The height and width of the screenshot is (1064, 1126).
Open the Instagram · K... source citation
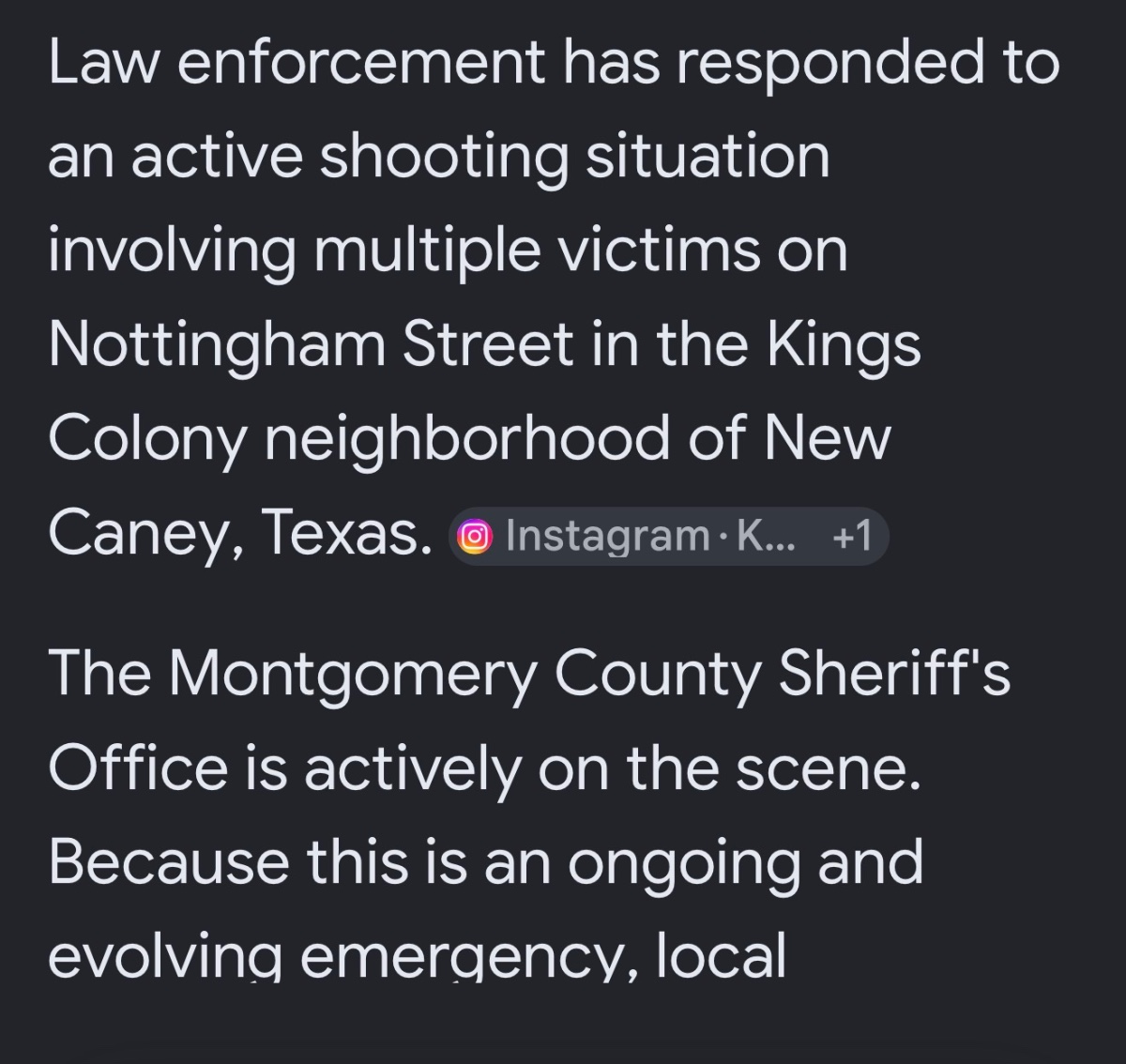coord(667,537)
